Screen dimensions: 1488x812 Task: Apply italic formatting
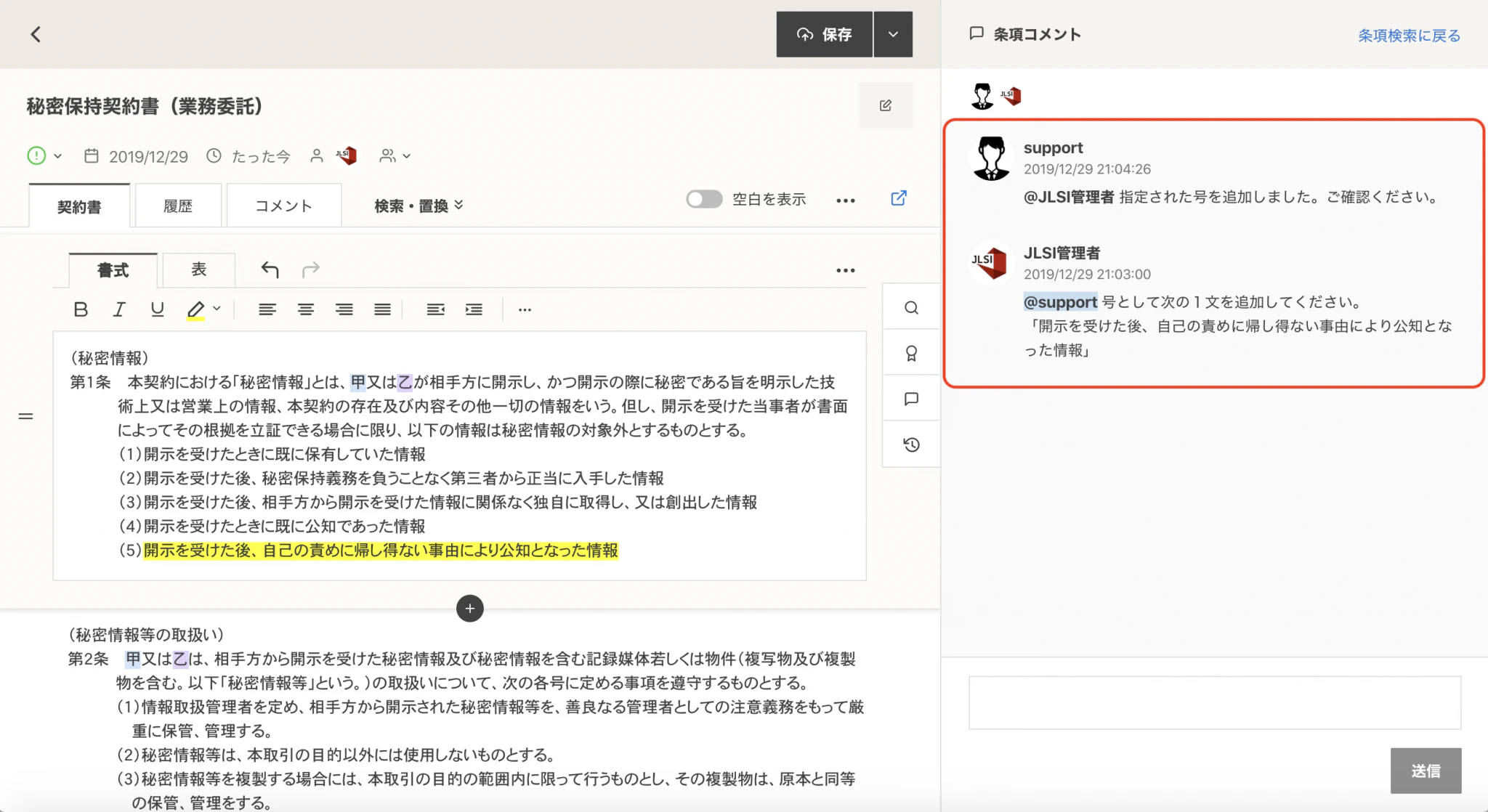click(x=119, y=309)
